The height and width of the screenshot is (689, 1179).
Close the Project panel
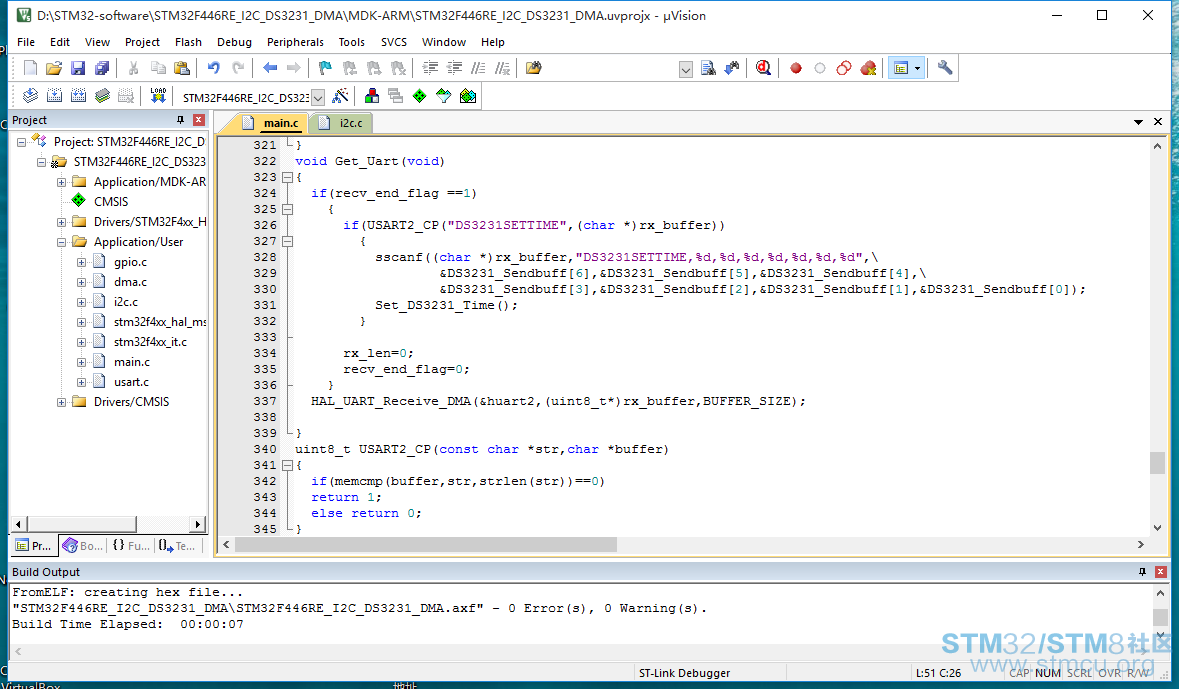click(x=199, y=120)
